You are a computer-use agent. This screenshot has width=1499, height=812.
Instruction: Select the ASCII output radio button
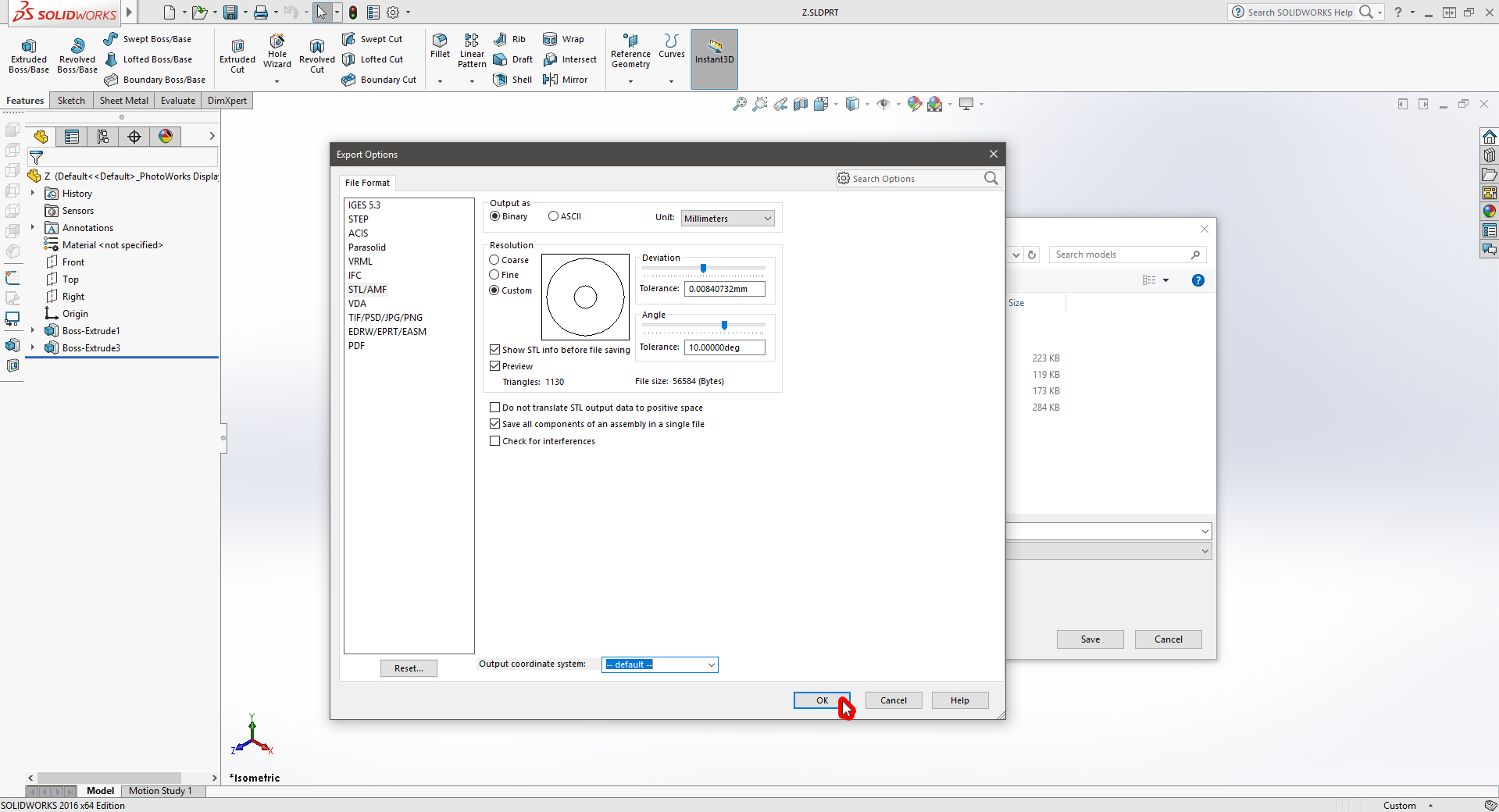click(x=553, y=216)
